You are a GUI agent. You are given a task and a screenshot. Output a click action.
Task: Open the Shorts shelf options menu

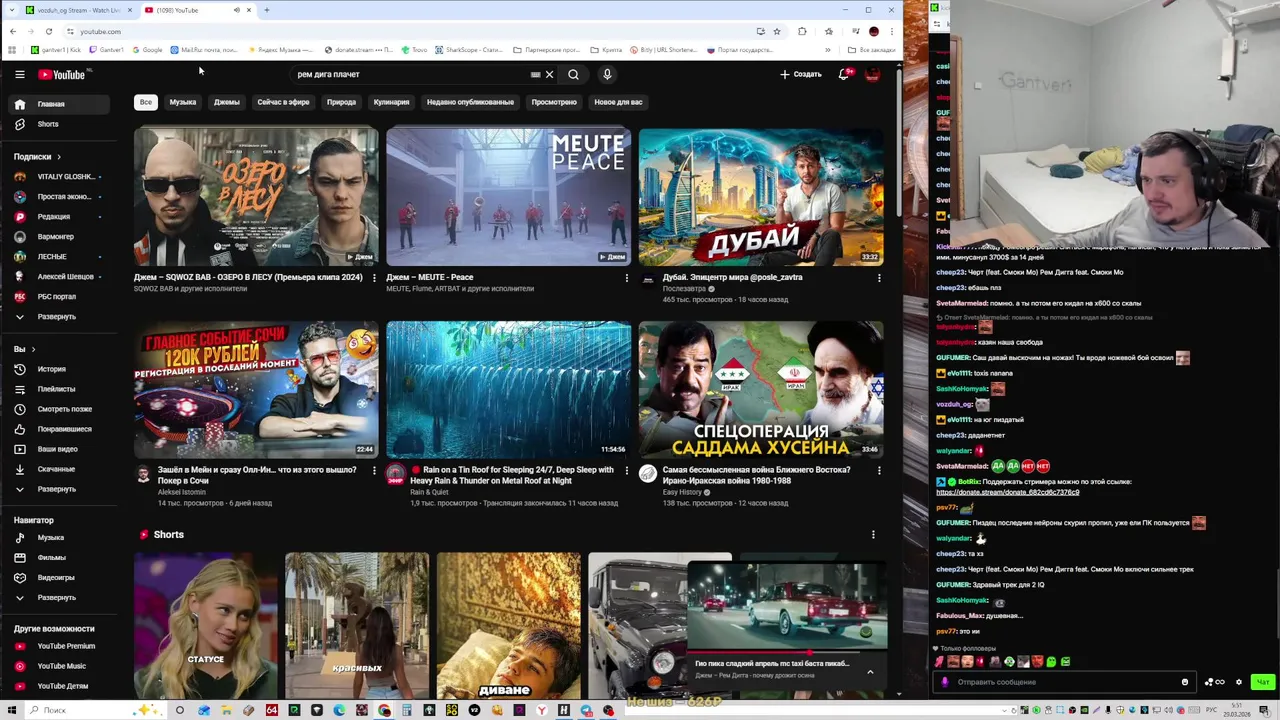pos(873,535)
